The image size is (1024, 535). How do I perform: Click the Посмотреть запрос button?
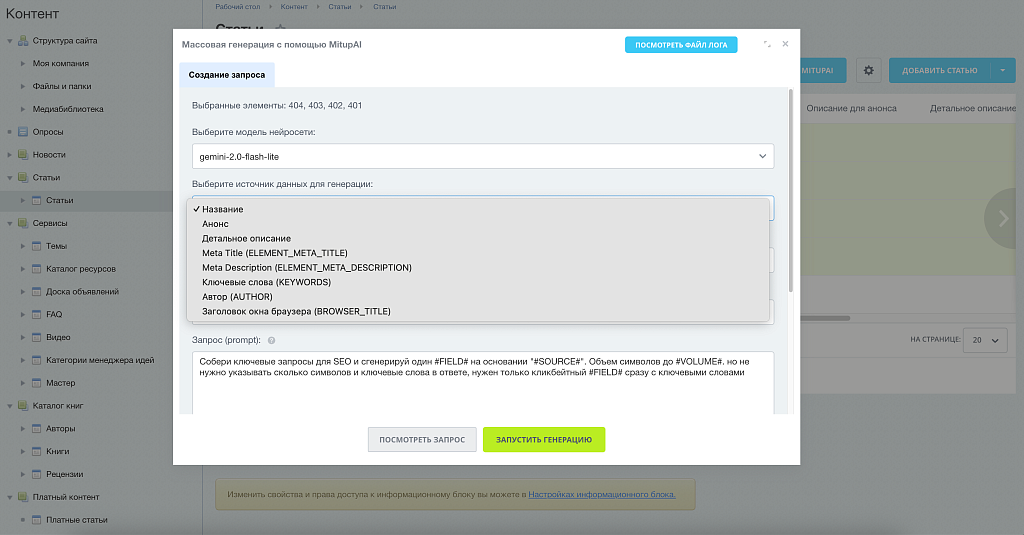pos(421,440)
